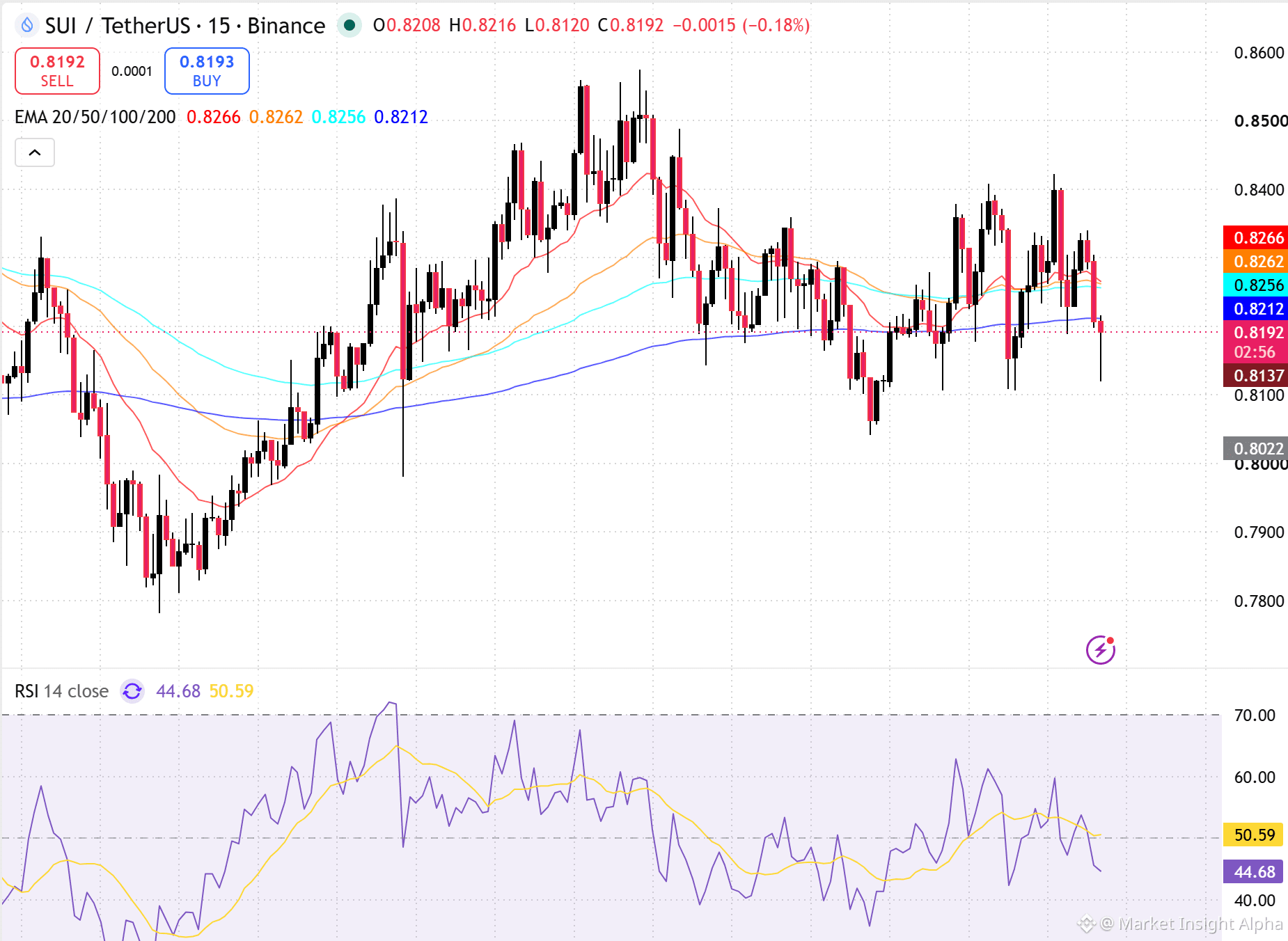Click the yellow RSI MA value 50.59 in legend
This screenshot has width=1288, height=941.
231,691
